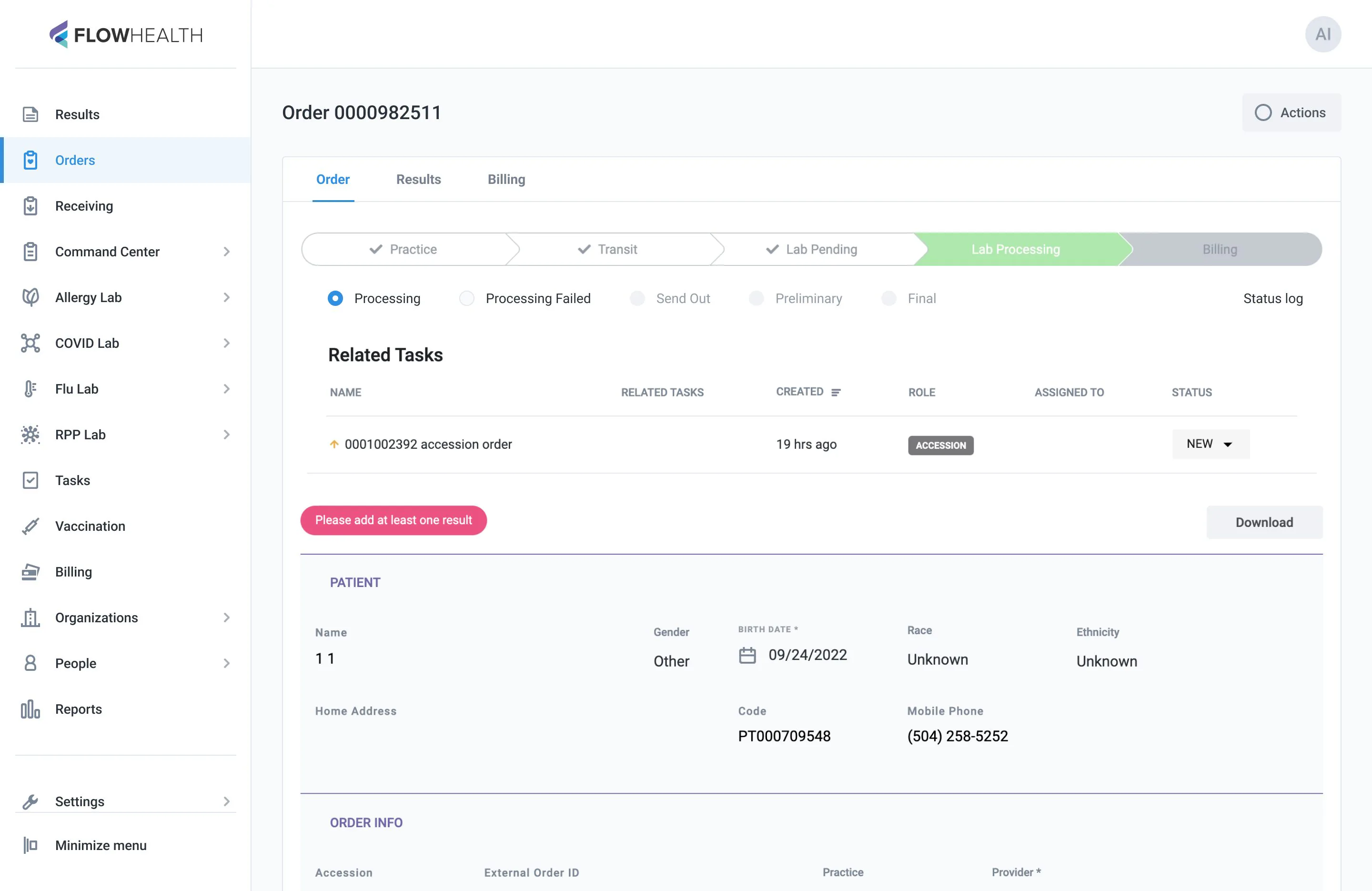Open the birth date calendar icon

coord(747,655)
